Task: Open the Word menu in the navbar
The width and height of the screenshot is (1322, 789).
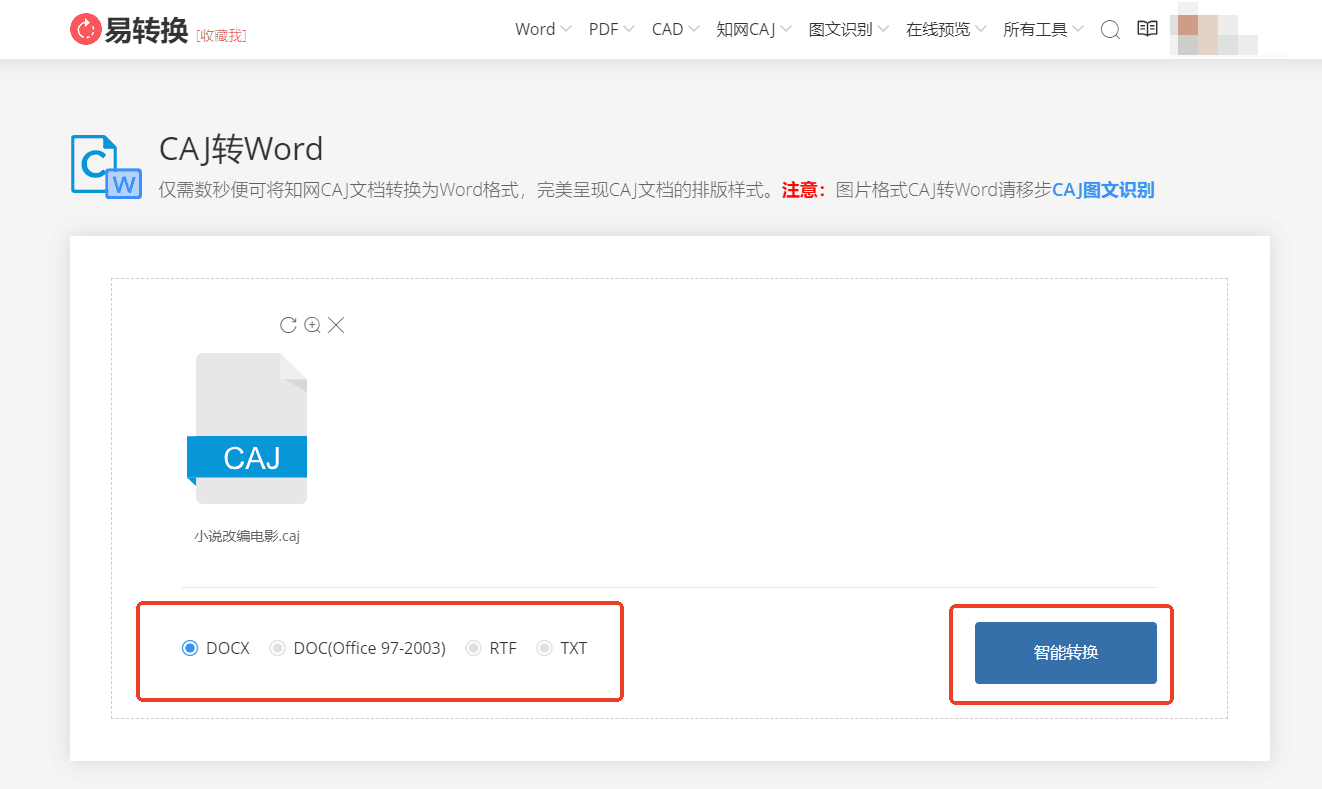Action: tap(536, 29)
